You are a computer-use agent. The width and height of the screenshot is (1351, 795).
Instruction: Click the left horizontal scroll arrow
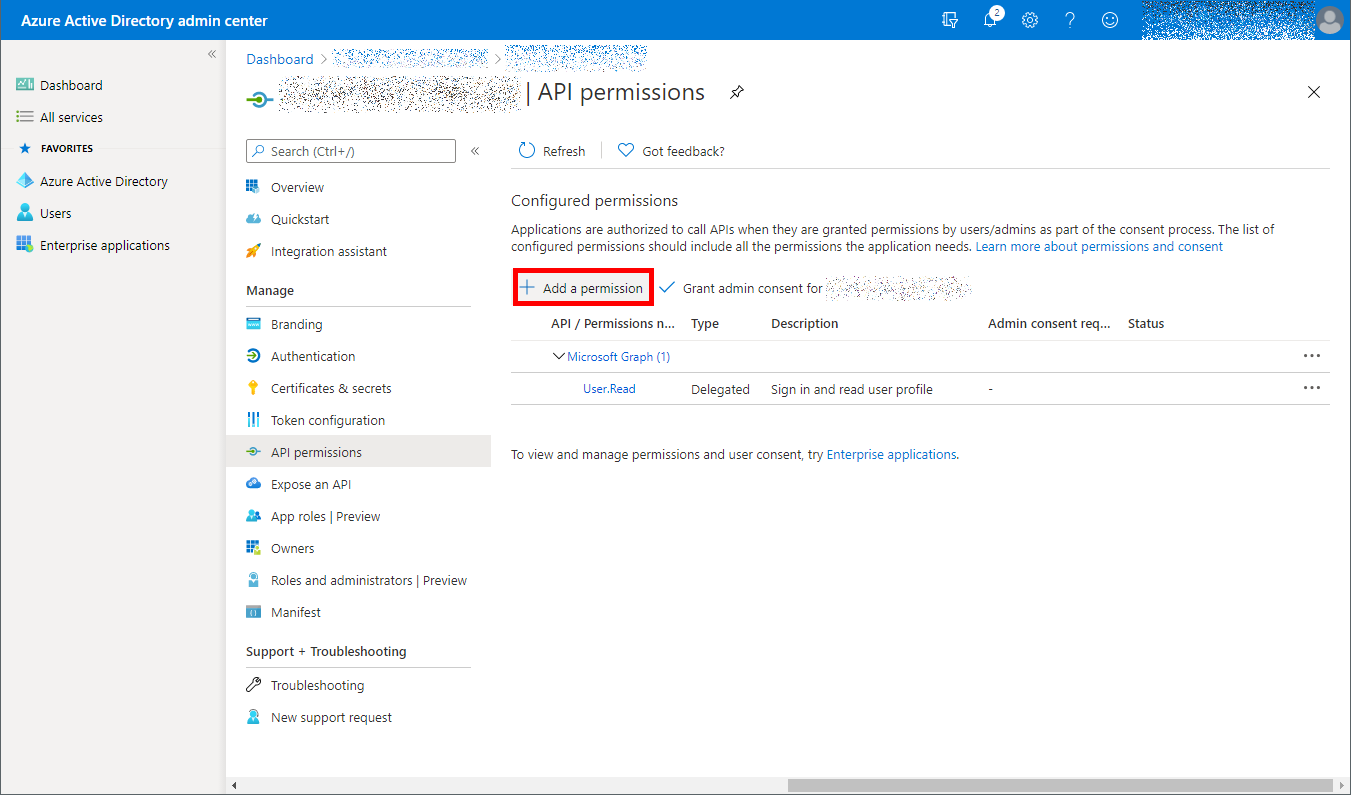[x=234, y=786]
